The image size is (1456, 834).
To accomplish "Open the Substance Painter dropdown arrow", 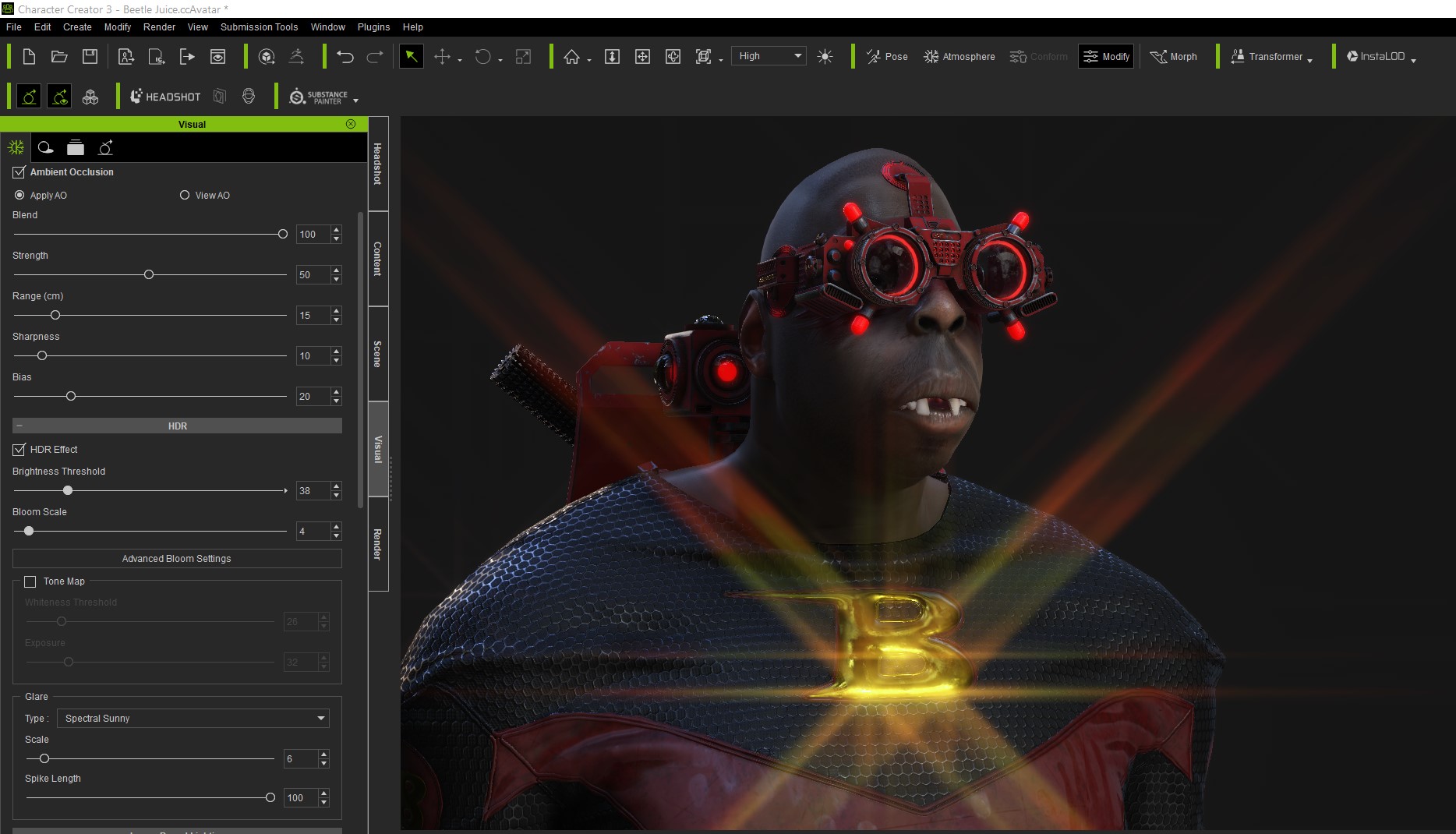I will (356, 101).
